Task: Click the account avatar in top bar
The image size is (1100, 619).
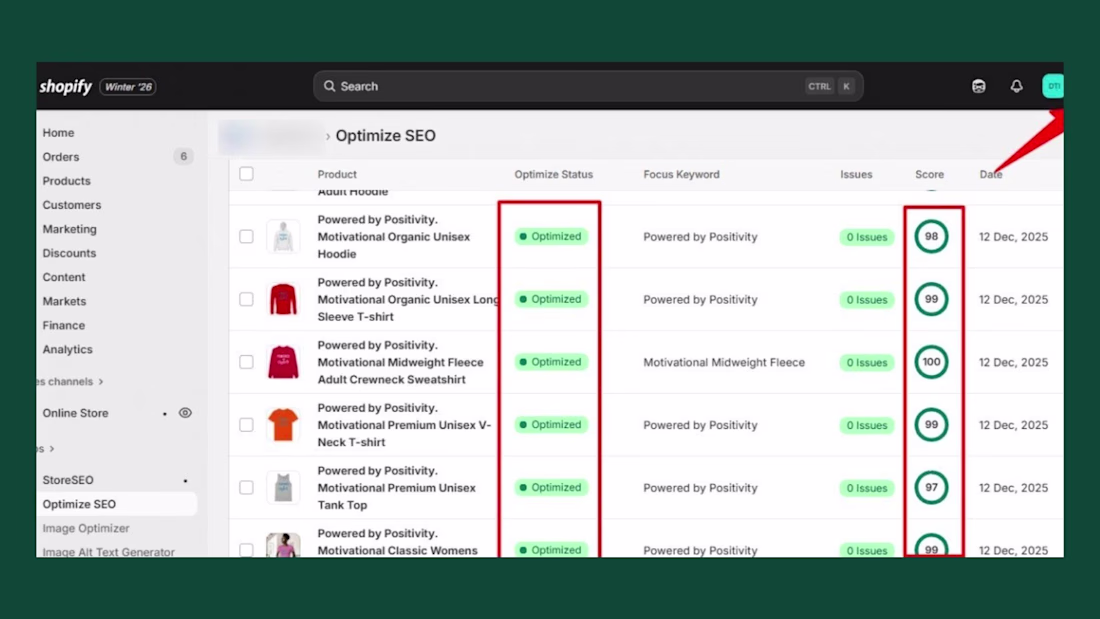Action: [x=1052, y=86]
